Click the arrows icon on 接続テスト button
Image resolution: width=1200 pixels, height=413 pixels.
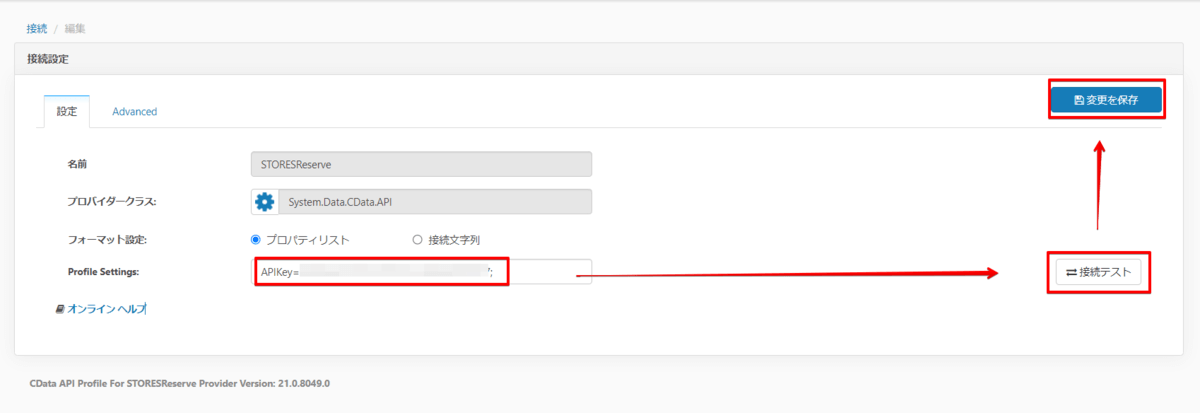click(x=1071, y=272)
